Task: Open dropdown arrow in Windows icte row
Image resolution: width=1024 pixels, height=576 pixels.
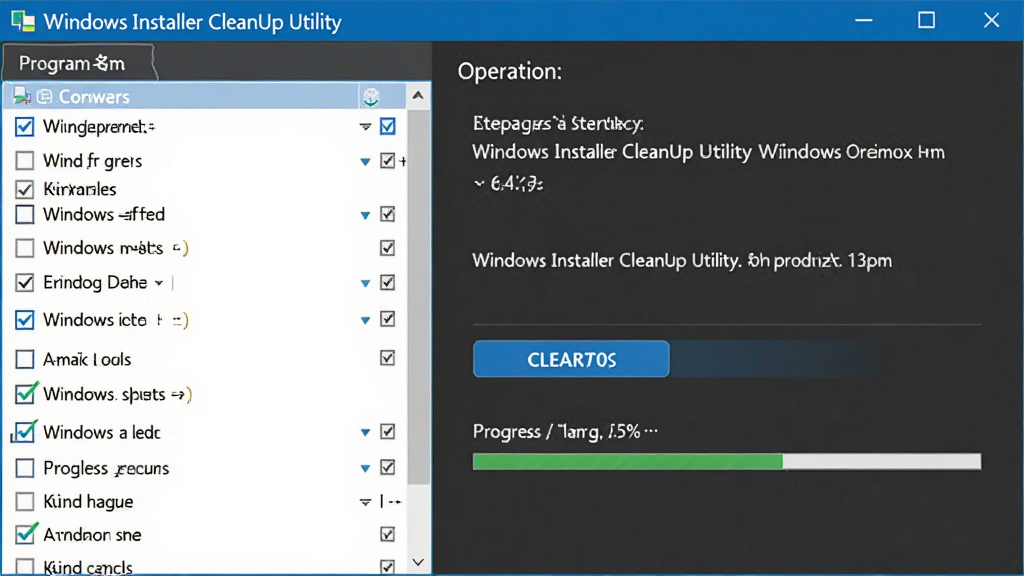Action: coord(365,321)
